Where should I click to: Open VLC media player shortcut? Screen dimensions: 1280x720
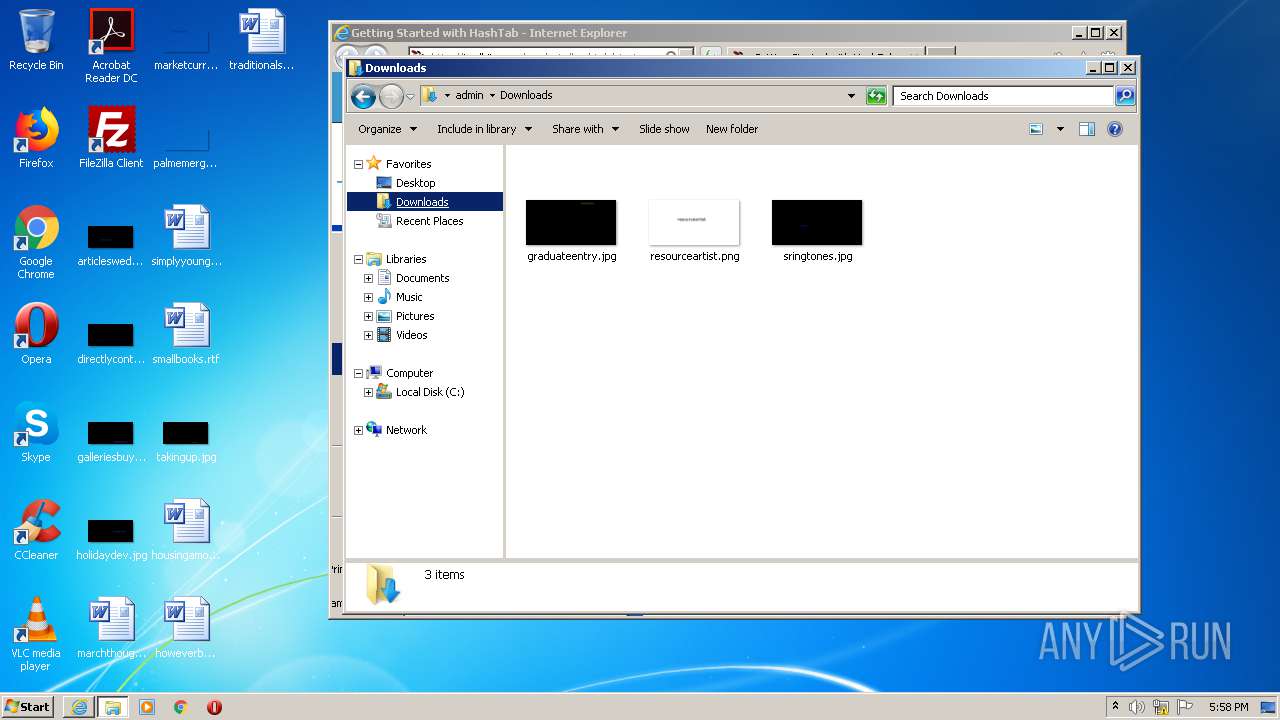click(36, 634)
